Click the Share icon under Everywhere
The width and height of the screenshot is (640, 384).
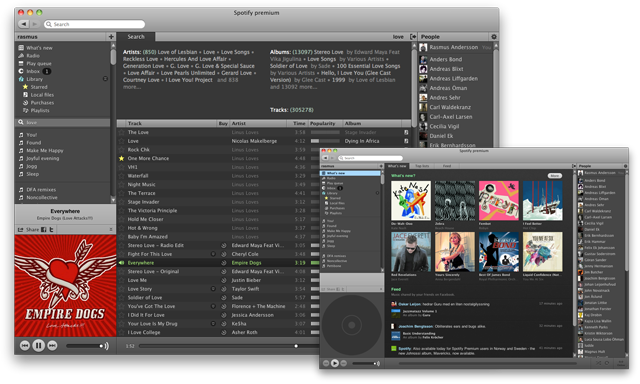tap(20, 230)
